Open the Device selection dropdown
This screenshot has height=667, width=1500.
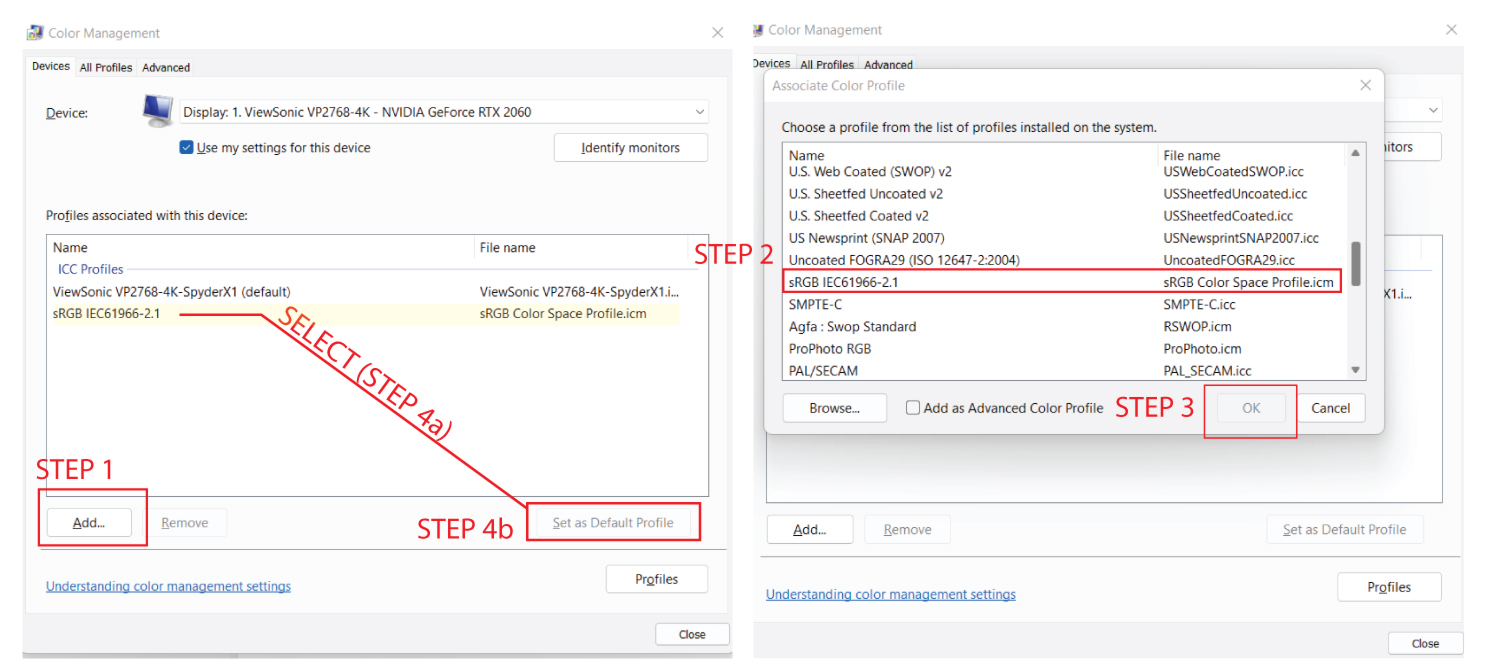(x=700, y=110)
